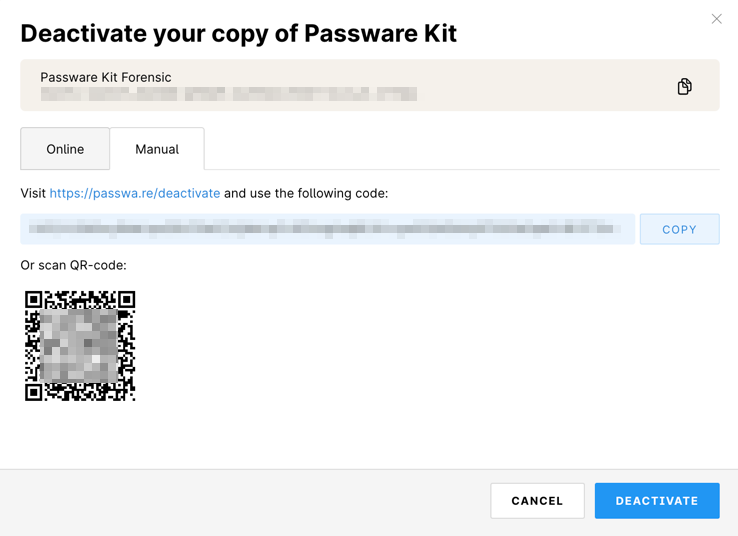Confirm with the DEACTIVATE button
Screen dimensions: 738x536
pos(657,501)
